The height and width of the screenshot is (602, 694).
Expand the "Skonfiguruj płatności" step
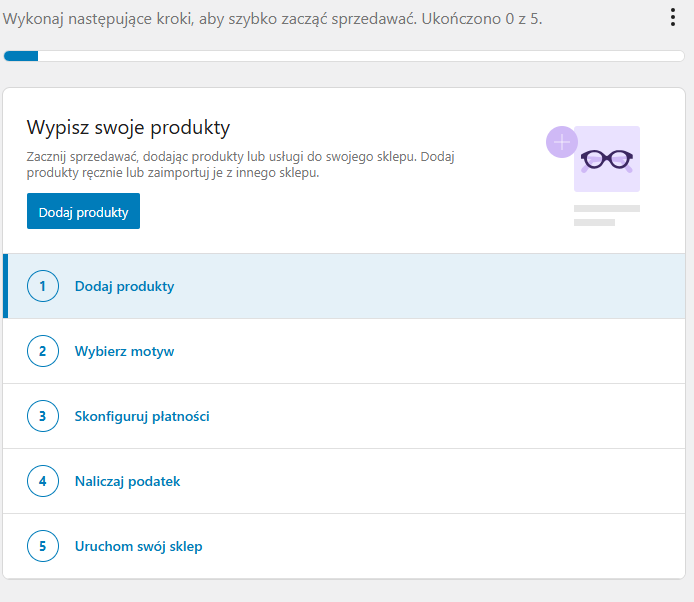tap(142, 416)
